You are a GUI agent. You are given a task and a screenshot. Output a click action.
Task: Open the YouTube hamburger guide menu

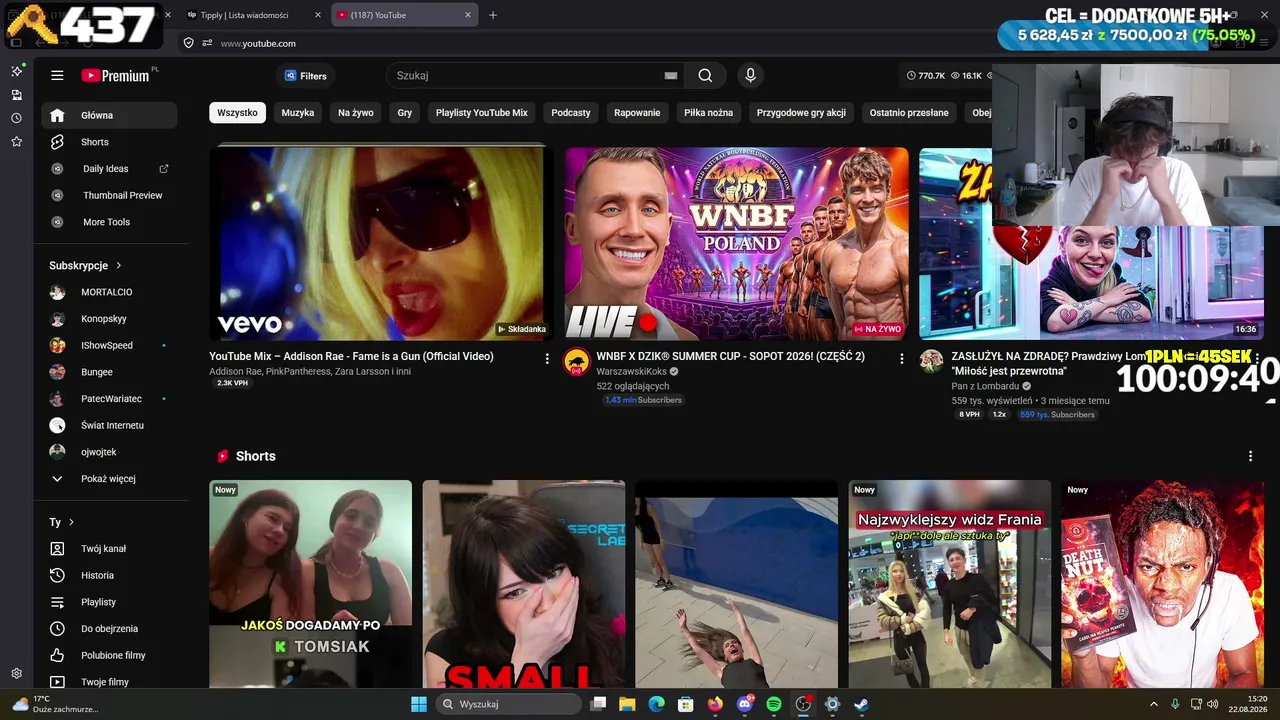[57, 76]
